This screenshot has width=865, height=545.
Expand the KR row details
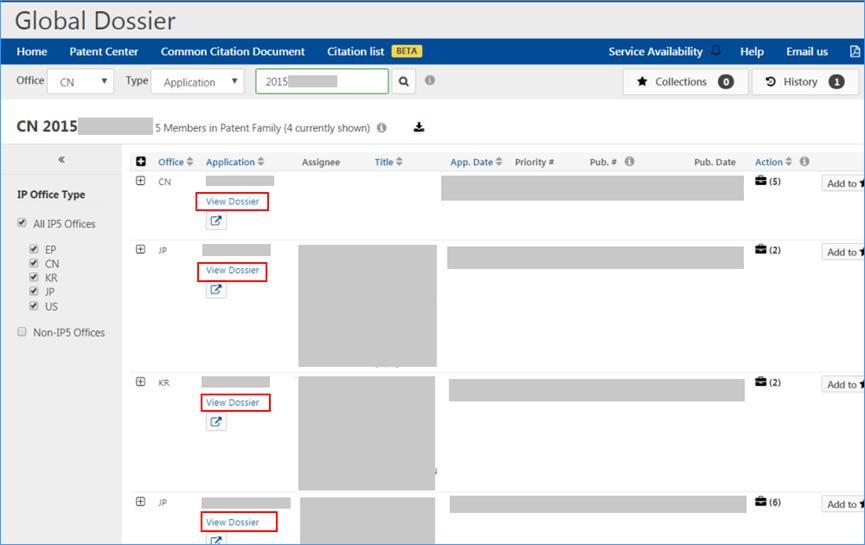click(x=141, y=382)
